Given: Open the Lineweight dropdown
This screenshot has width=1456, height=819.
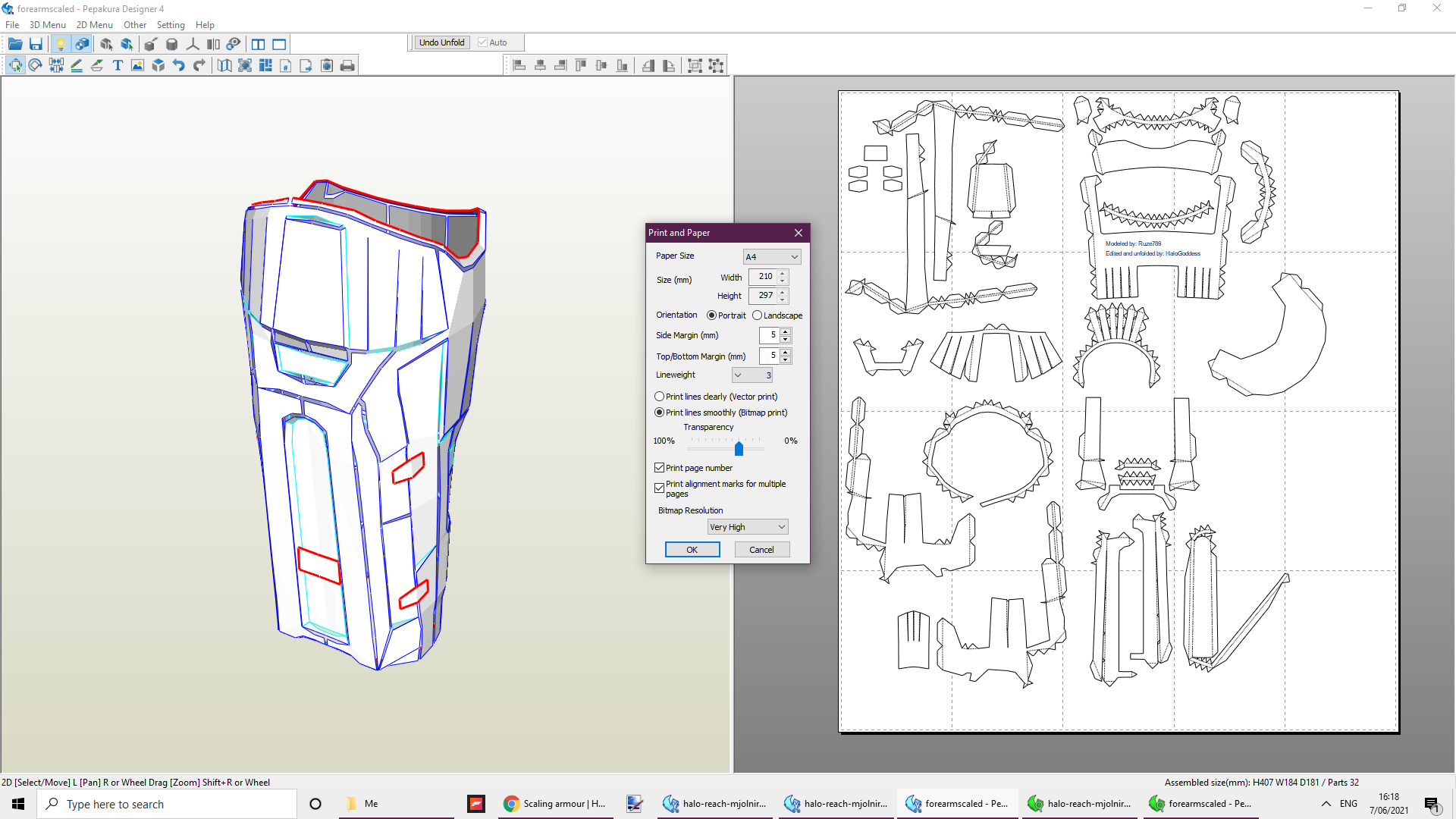Looking at the screenshot, I should pyautogui.click(x=752, y=375).
